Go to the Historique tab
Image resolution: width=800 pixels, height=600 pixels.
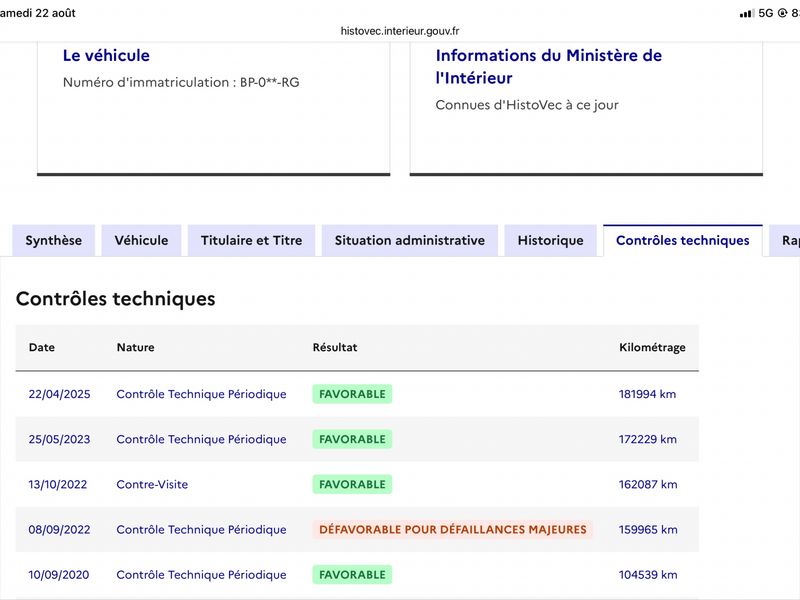(x=551, y=240)
